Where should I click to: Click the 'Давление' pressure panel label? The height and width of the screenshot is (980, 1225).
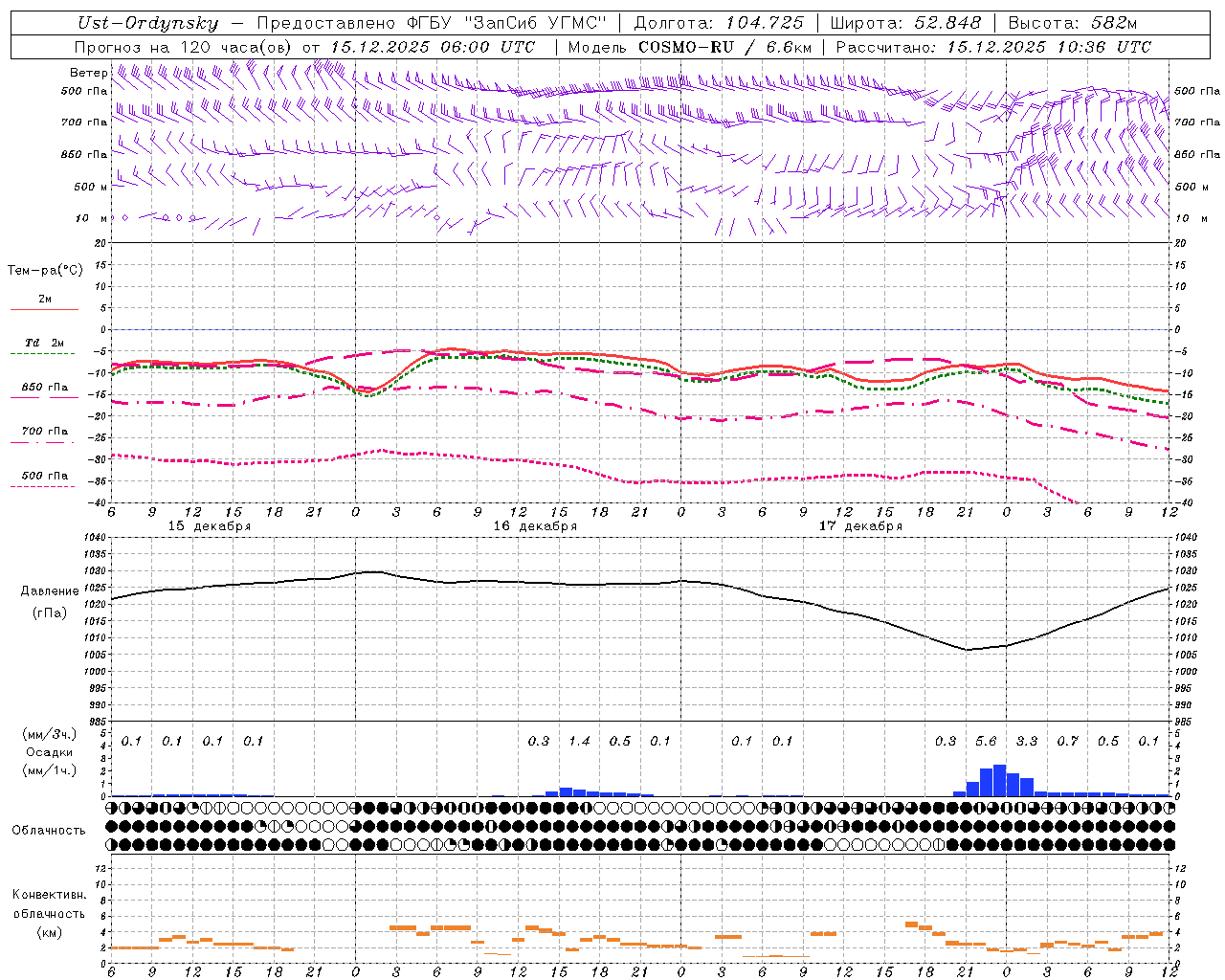coord(50,591)
